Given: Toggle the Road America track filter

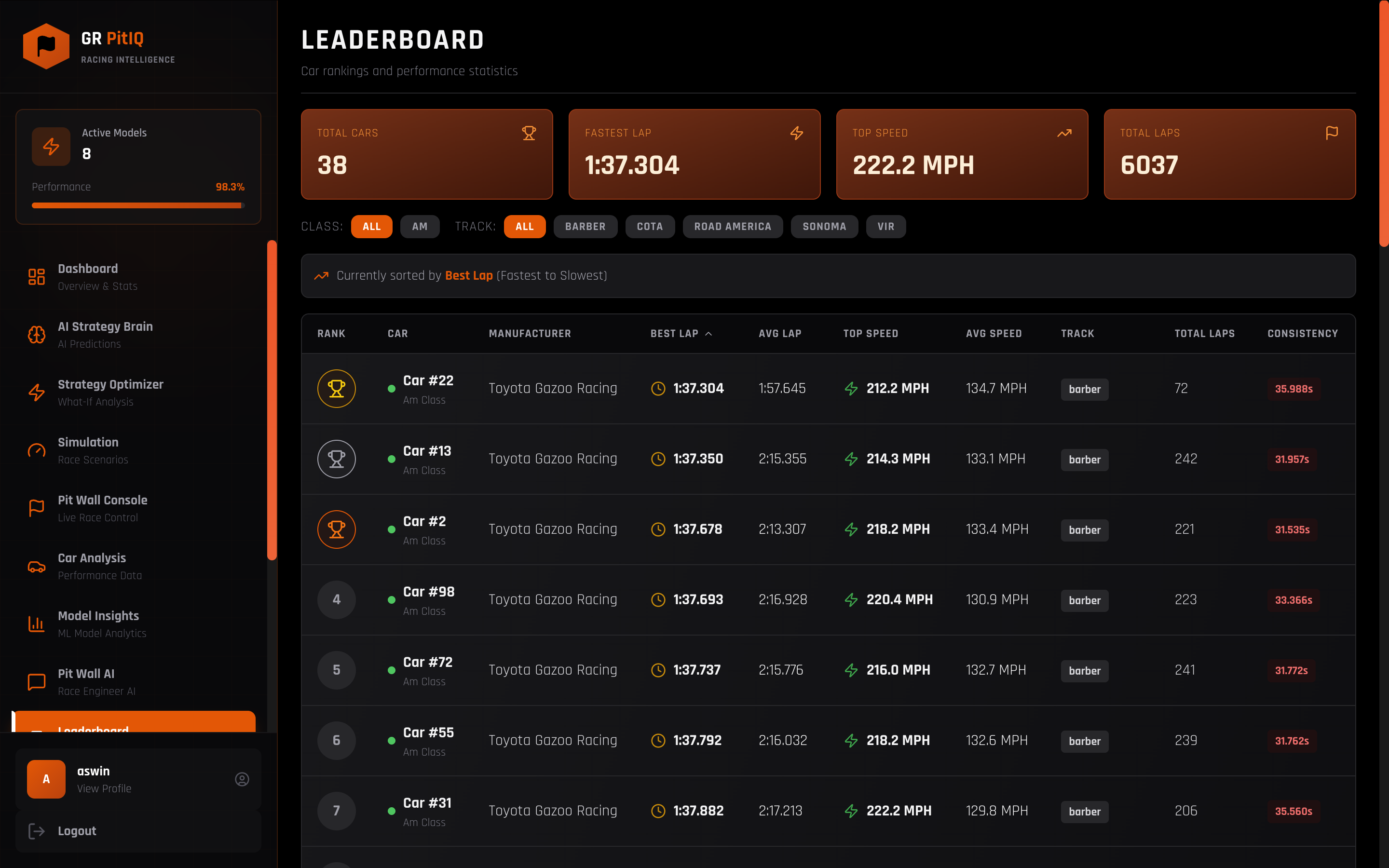Looking at the screenshot, I should [x=733, y=226].
